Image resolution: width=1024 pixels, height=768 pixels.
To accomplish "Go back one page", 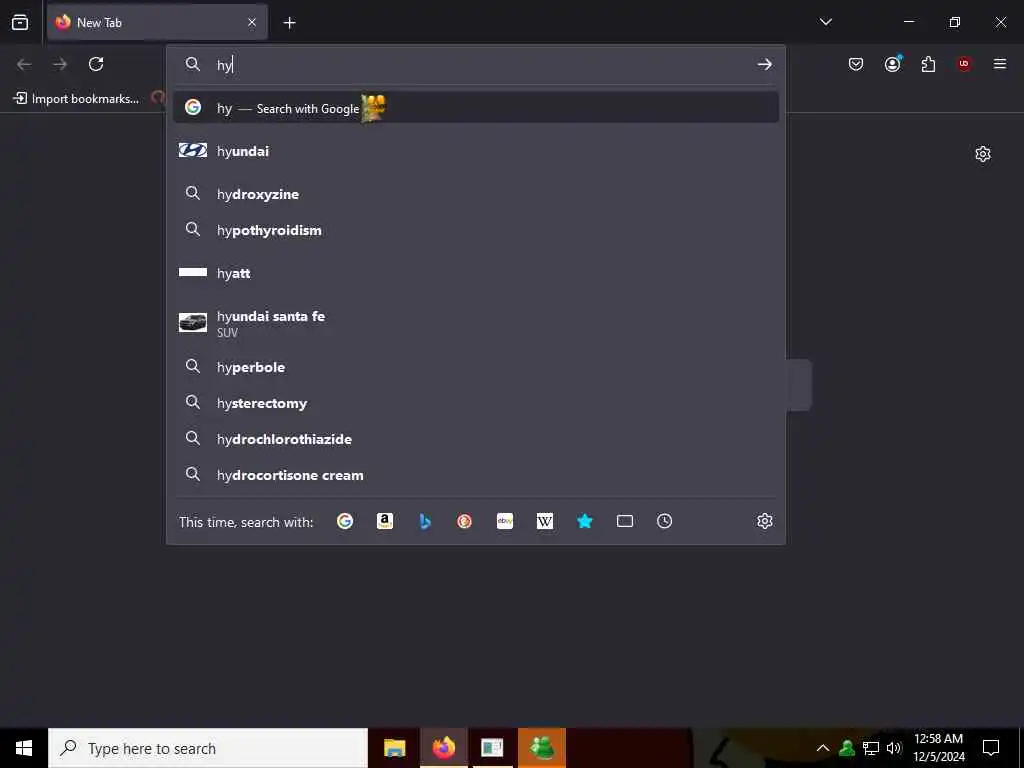I will coord(24,64).
